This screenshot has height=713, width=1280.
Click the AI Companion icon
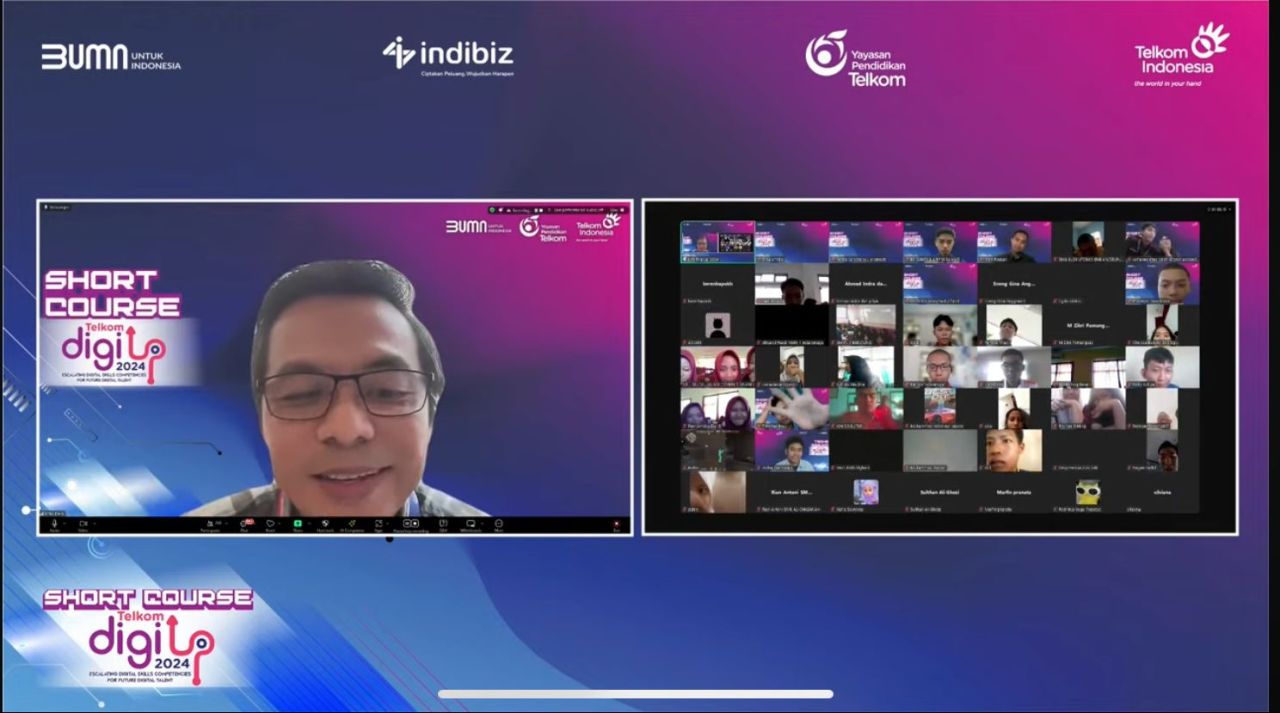pyautogui.click(x=351, y=524)
